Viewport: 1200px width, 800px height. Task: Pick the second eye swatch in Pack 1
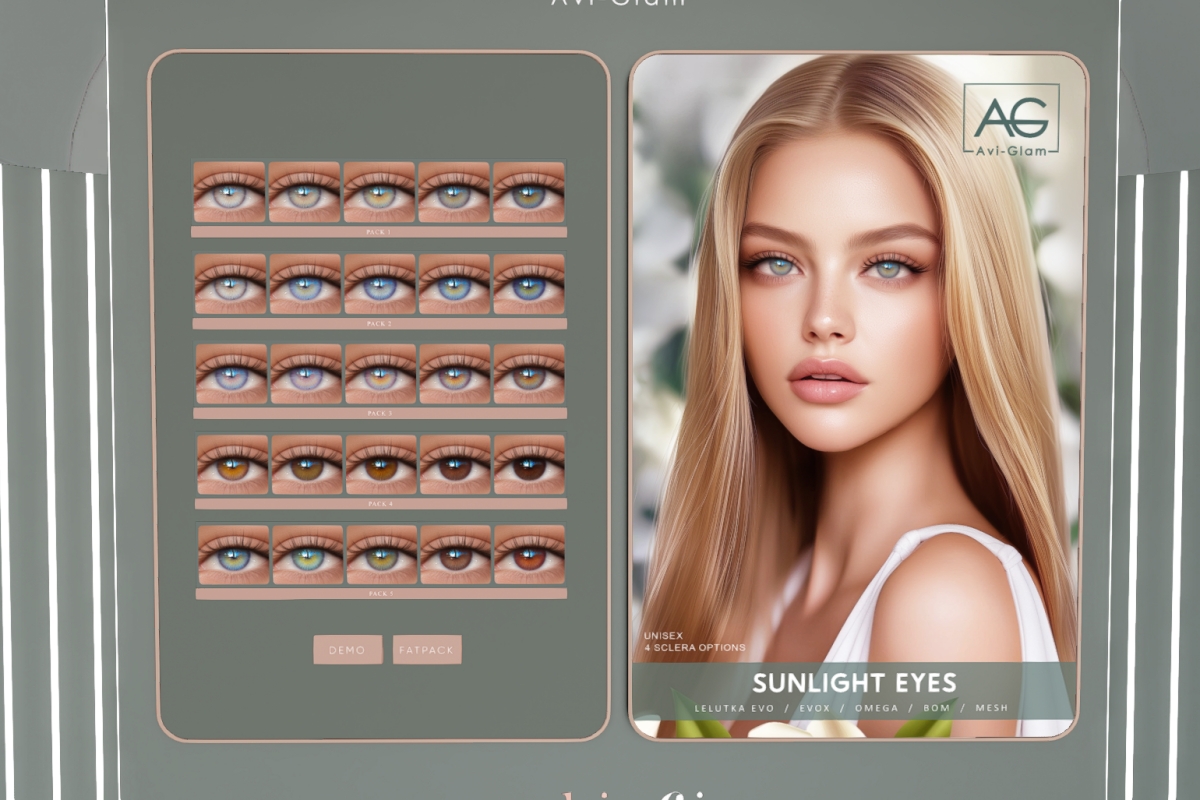click(x=304, y=192)
